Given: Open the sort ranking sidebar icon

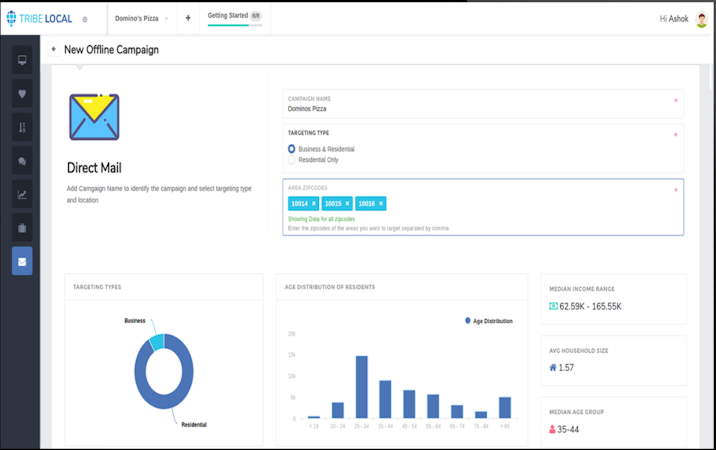Looking at the screenshot, I should pos(22,127).
